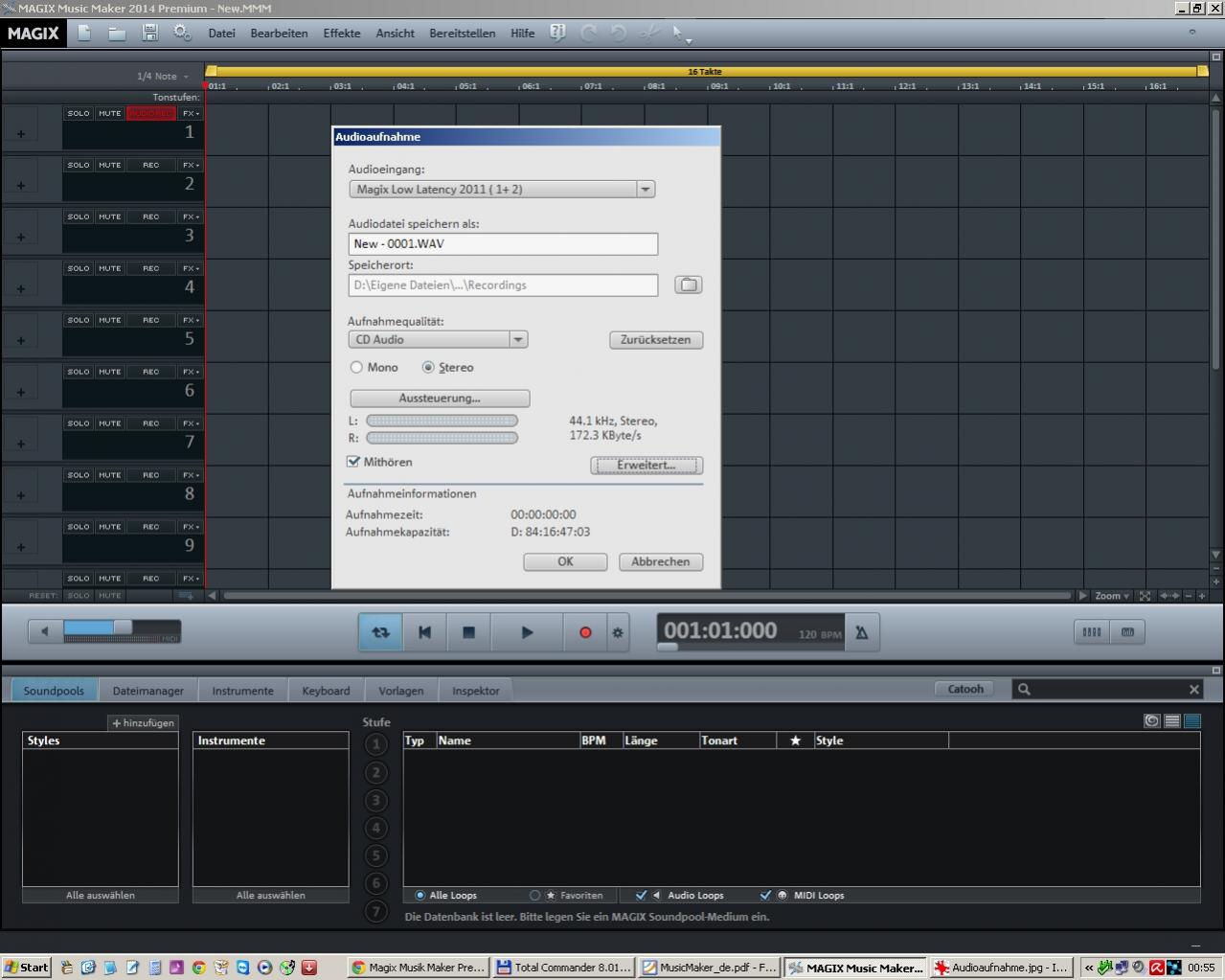Open the Aufnahmequalität CD Audio dropdown
The height and width of the screenshot is (980, 1225).
click(518, 339)
